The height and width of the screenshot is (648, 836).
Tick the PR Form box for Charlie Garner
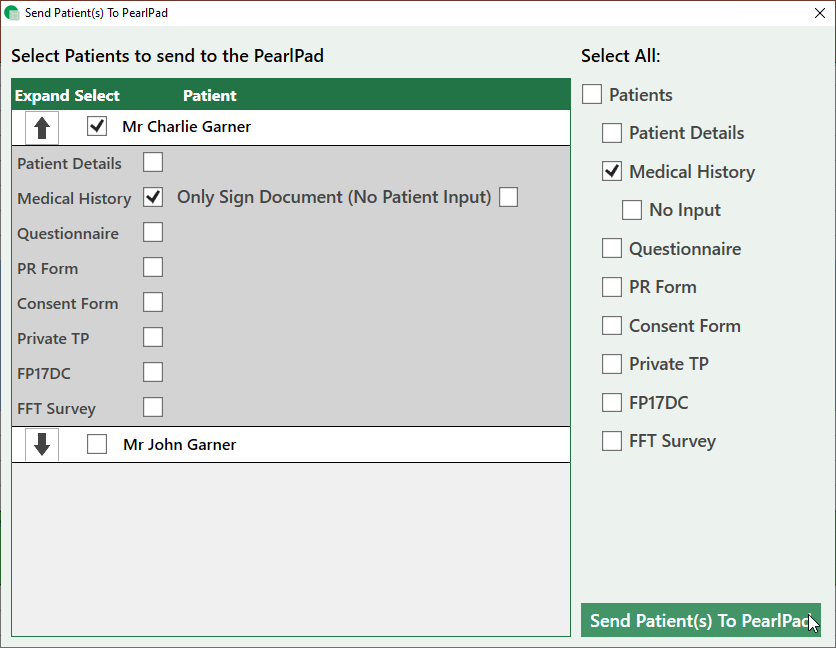[x=153, y=267]
